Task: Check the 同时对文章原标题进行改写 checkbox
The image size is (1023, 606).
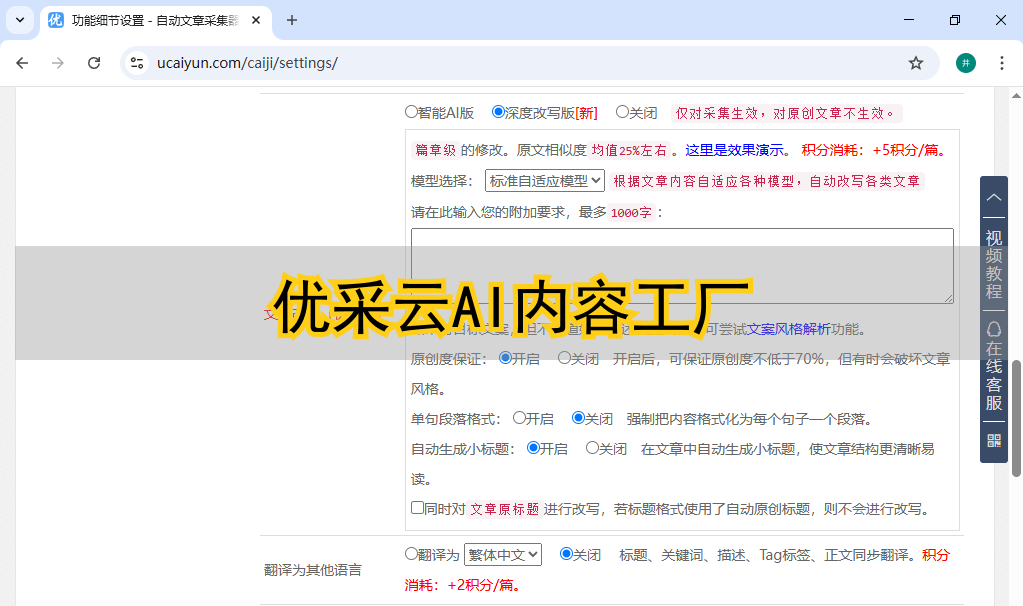Action: (418, 508)
